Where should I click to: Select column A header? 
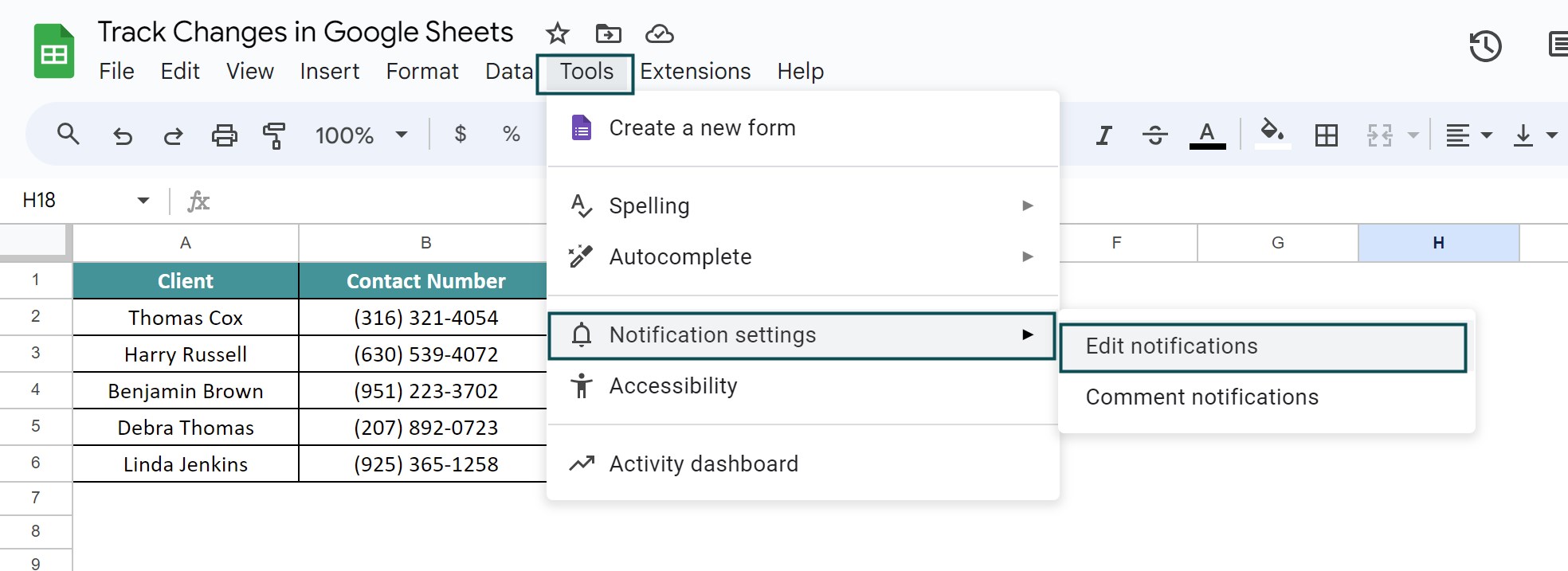tap(186, 243)
